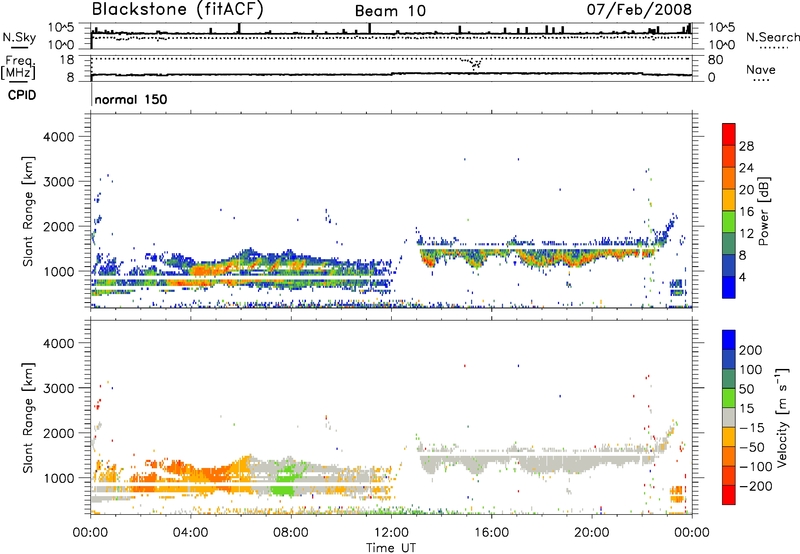
Task: Click the blue bottom of power color bar
Action: click(729, 287)
